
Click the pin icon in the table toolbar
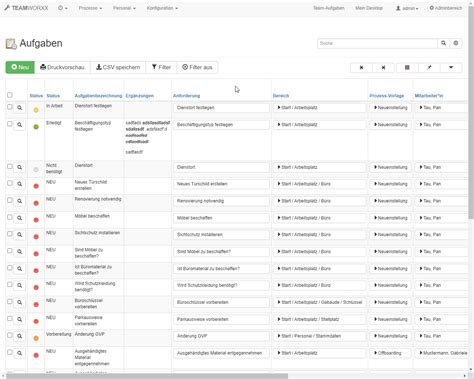(429, 68)
